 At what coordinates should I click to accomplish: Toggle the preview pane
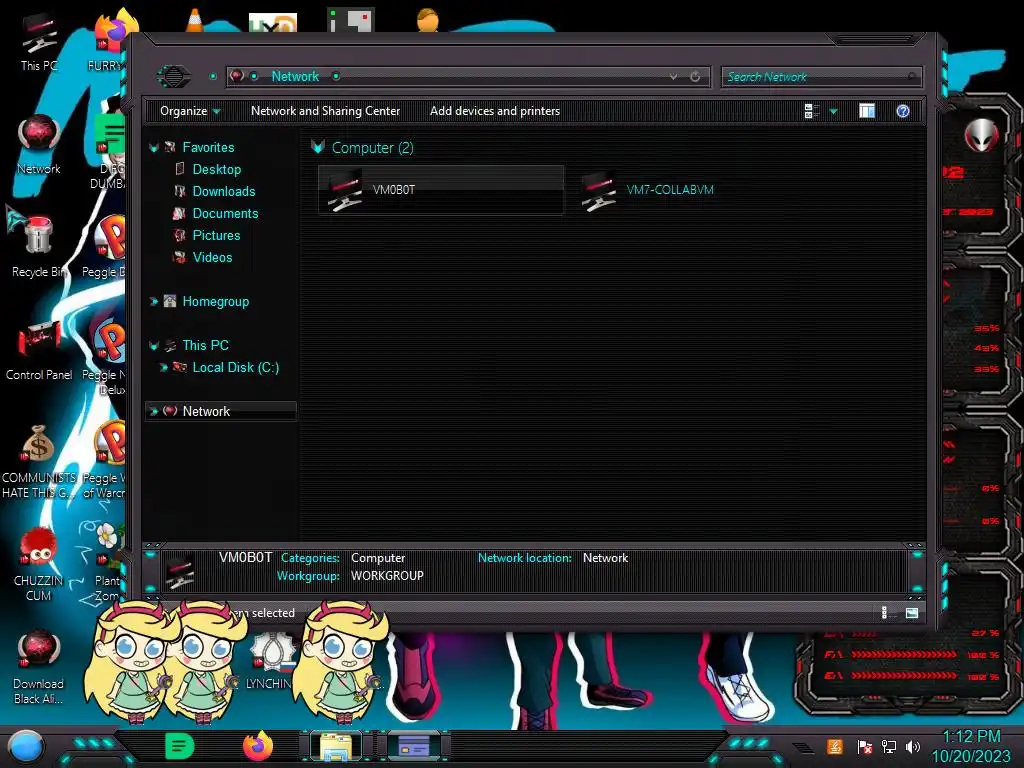[867, 111]
